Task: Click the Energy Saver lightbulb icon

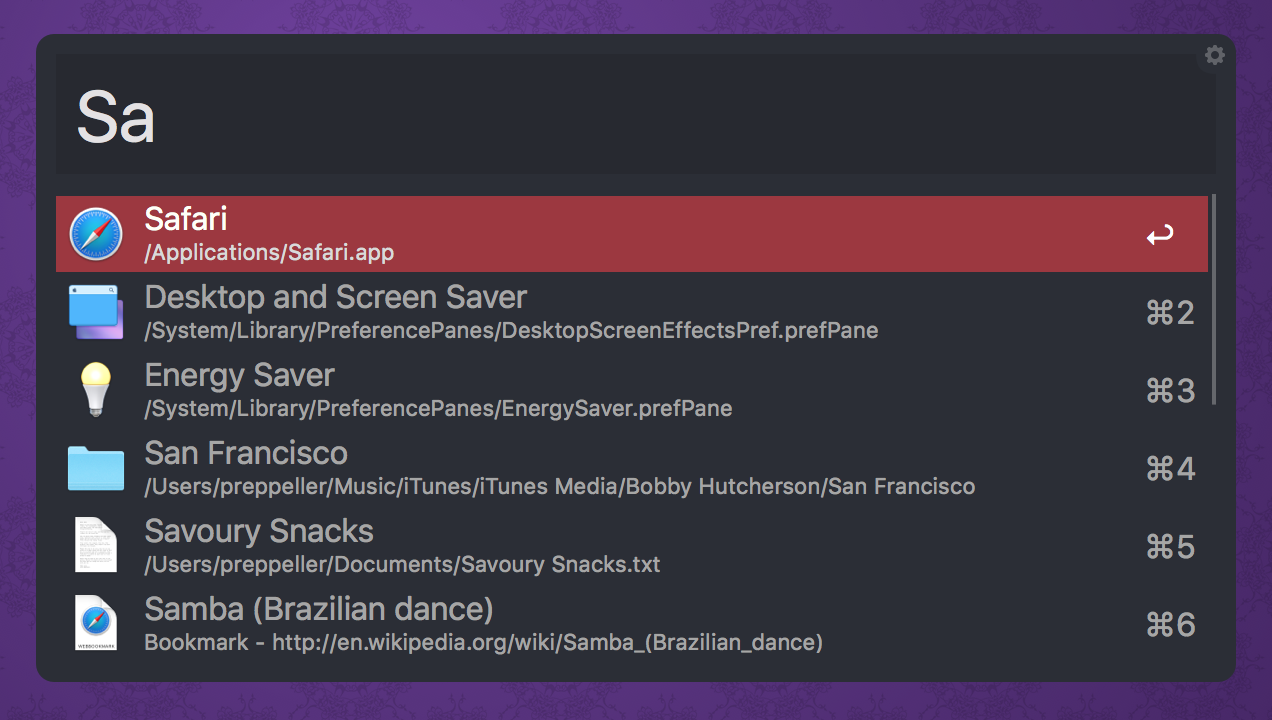Action: (x=96, y=390)
